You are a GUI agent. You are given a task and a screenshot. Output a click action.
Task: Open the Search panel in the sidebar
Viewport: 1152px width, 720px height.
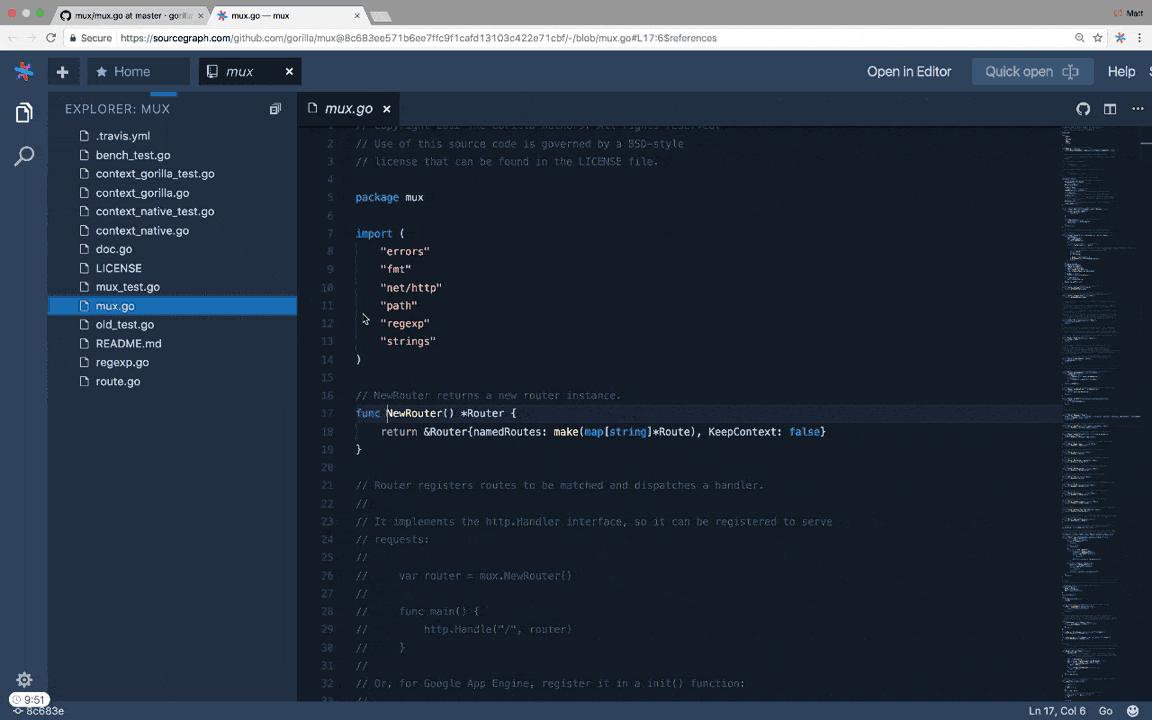coord(25,155)
